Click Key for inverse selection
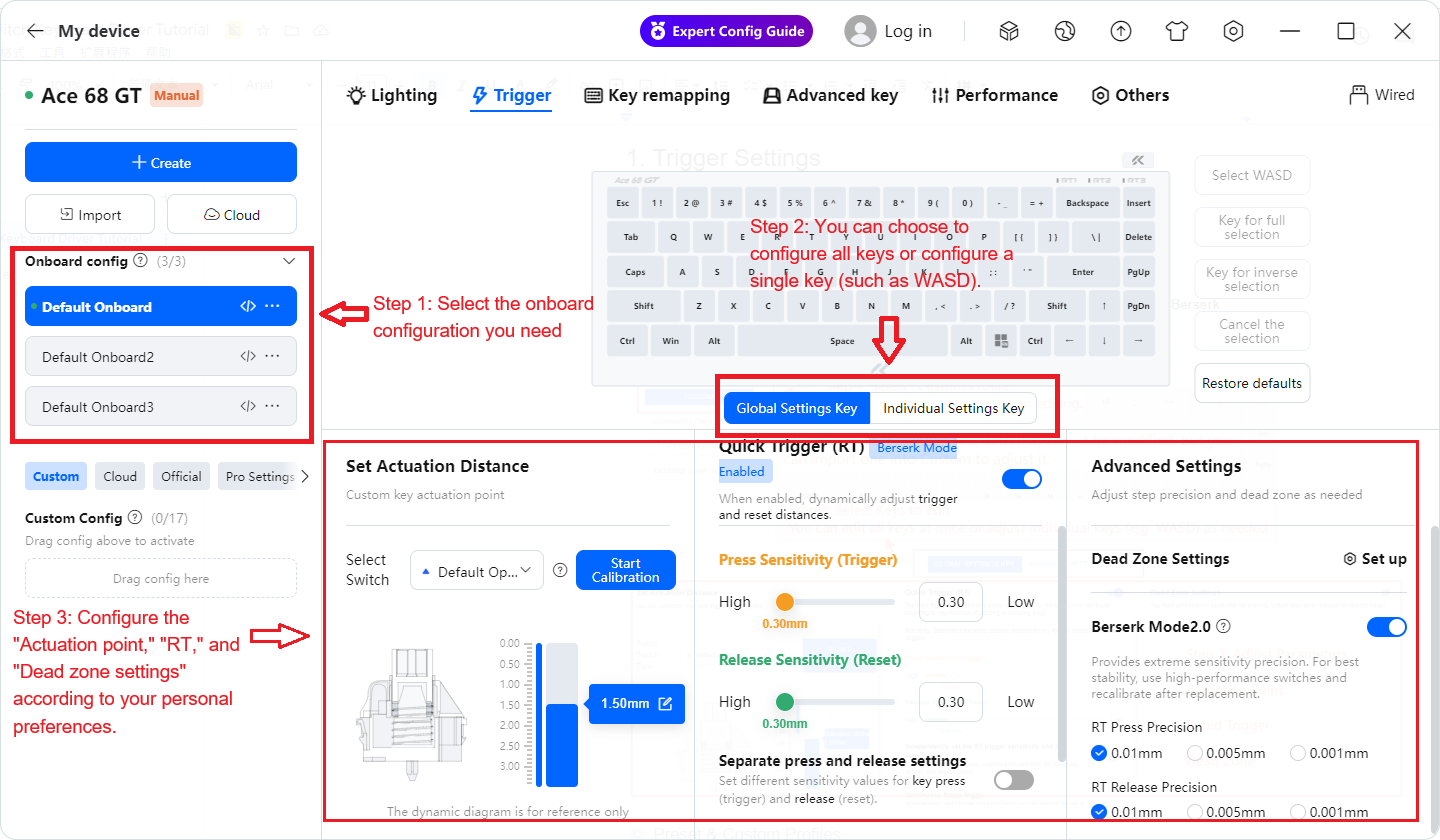 coord(1252,279)
